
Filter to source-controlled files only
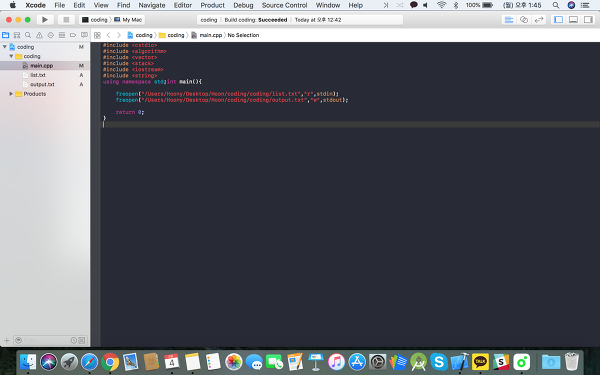[x=82, y=340]
